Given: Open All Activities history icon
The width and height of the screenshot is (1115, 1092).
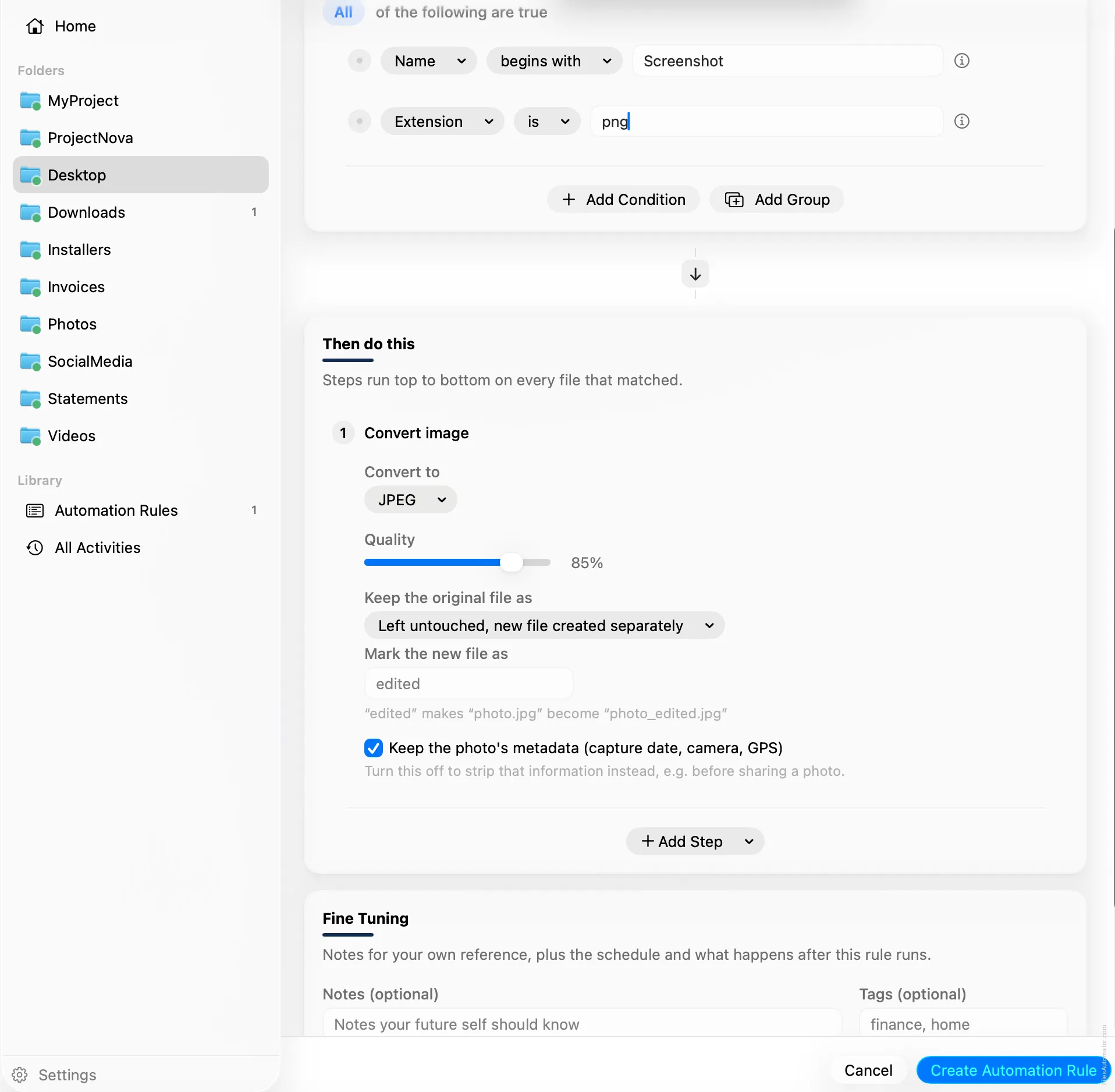Looking at the screenshot, I should click(35, 548).
